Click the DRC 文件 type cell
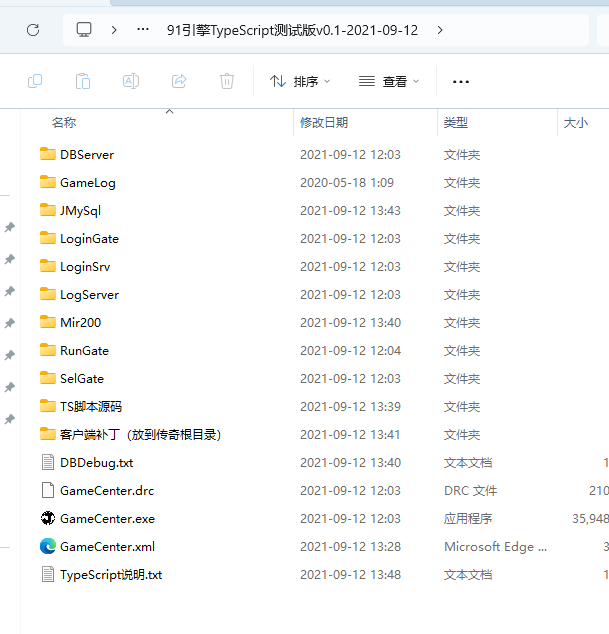609x634 pixels. pyautogui.click(x=470, y=490)
